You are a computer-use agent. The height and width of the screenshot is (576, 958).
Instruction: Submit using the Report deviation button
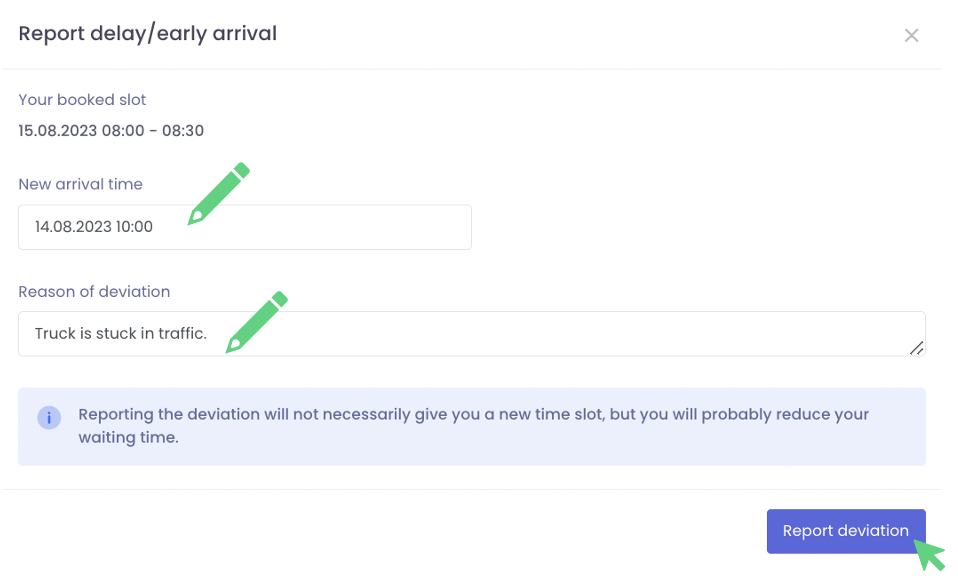click(845, 531)
